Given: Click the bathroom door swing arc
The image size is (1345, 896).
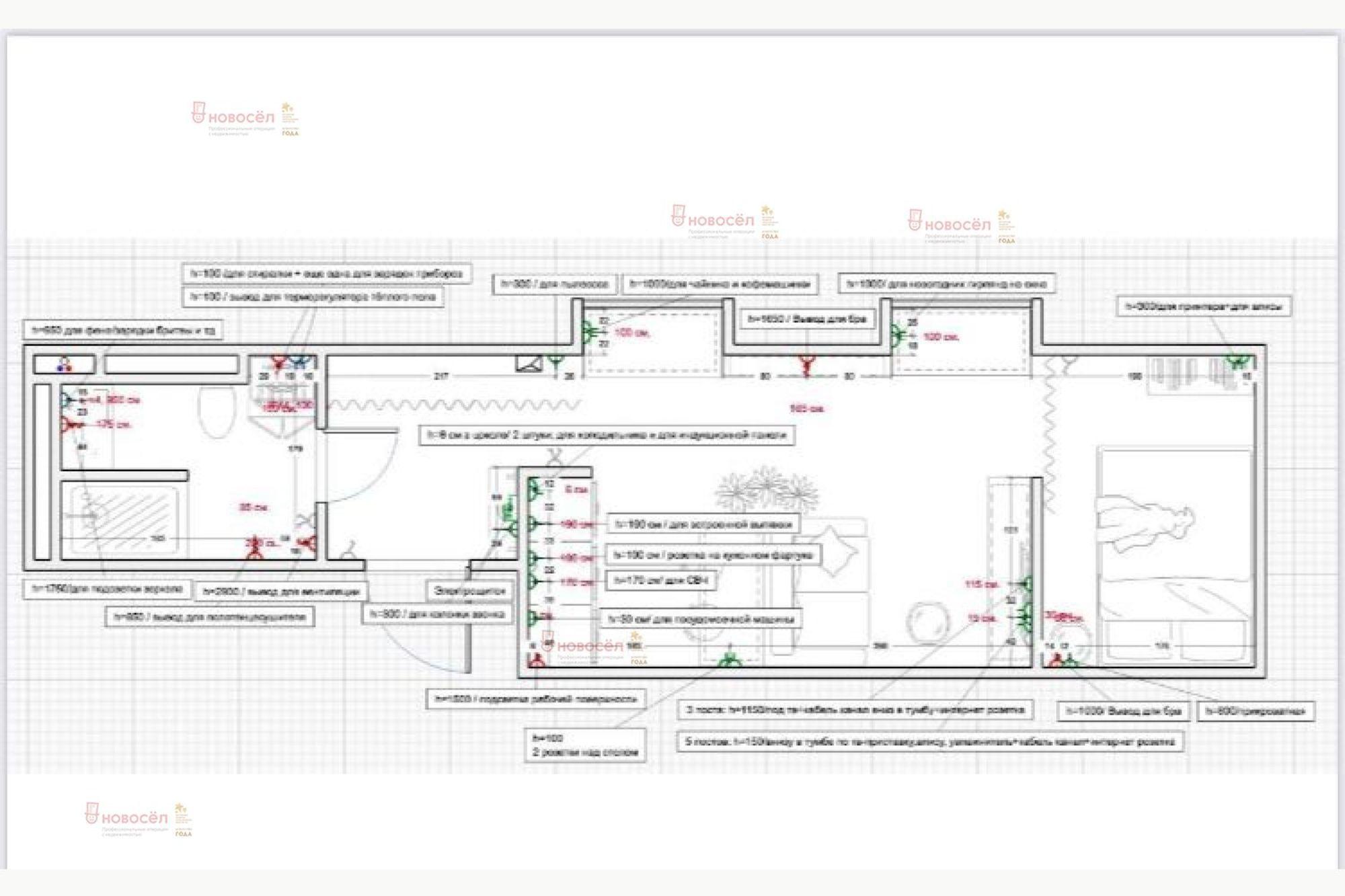Looking at the screenshot, I should (363, 467).
